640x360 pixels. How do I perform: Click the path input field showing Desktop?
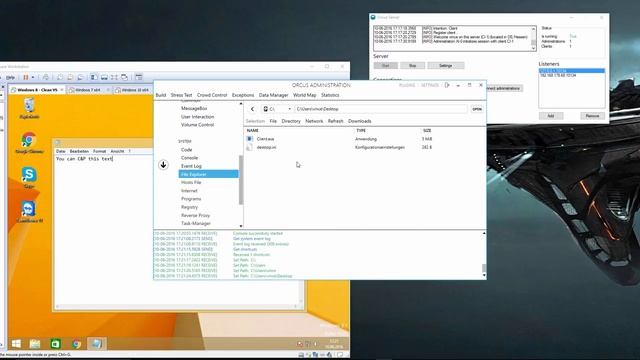(381, 109)
